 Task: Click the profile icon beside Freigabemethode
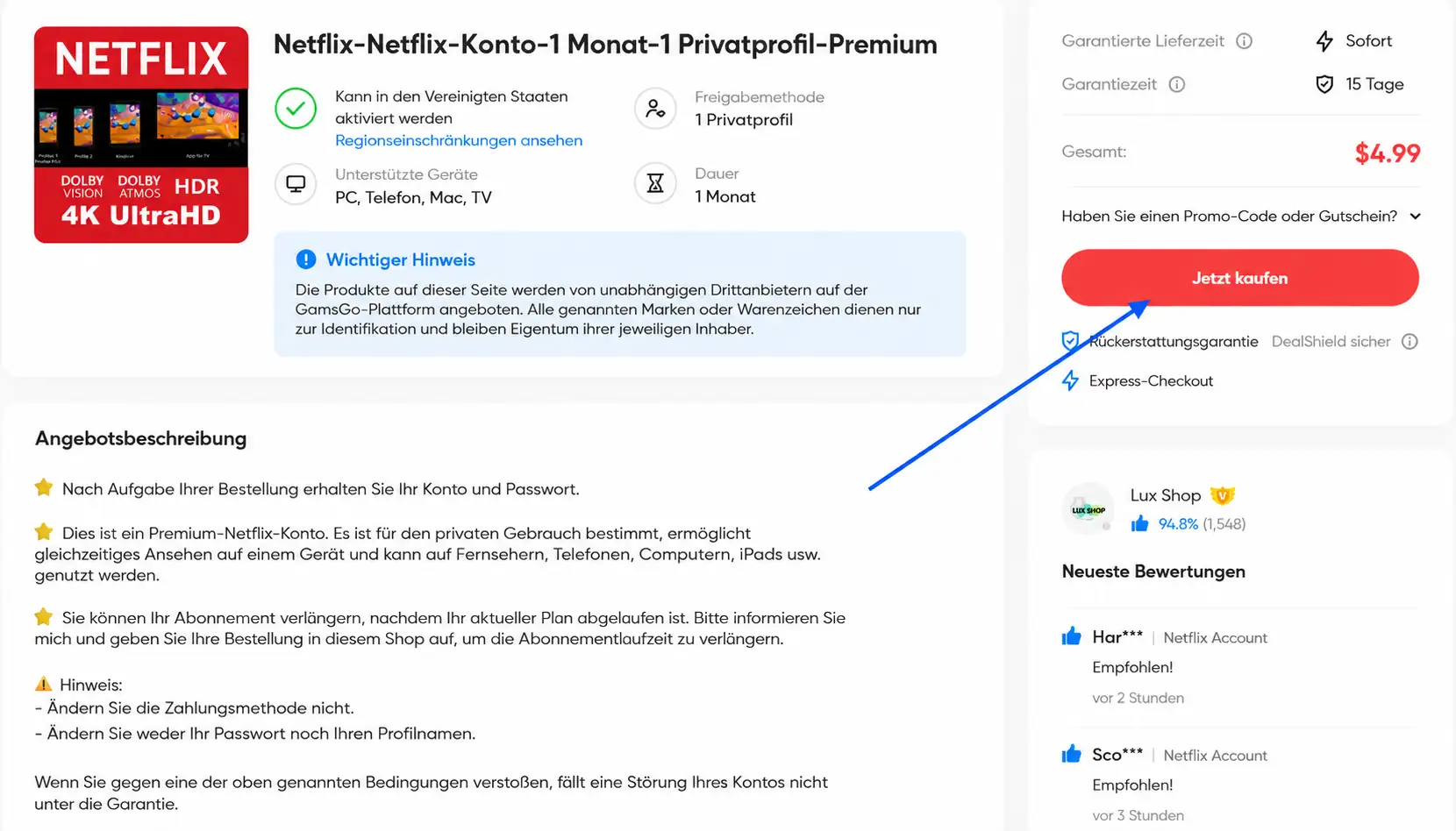[x=655, y=109]
